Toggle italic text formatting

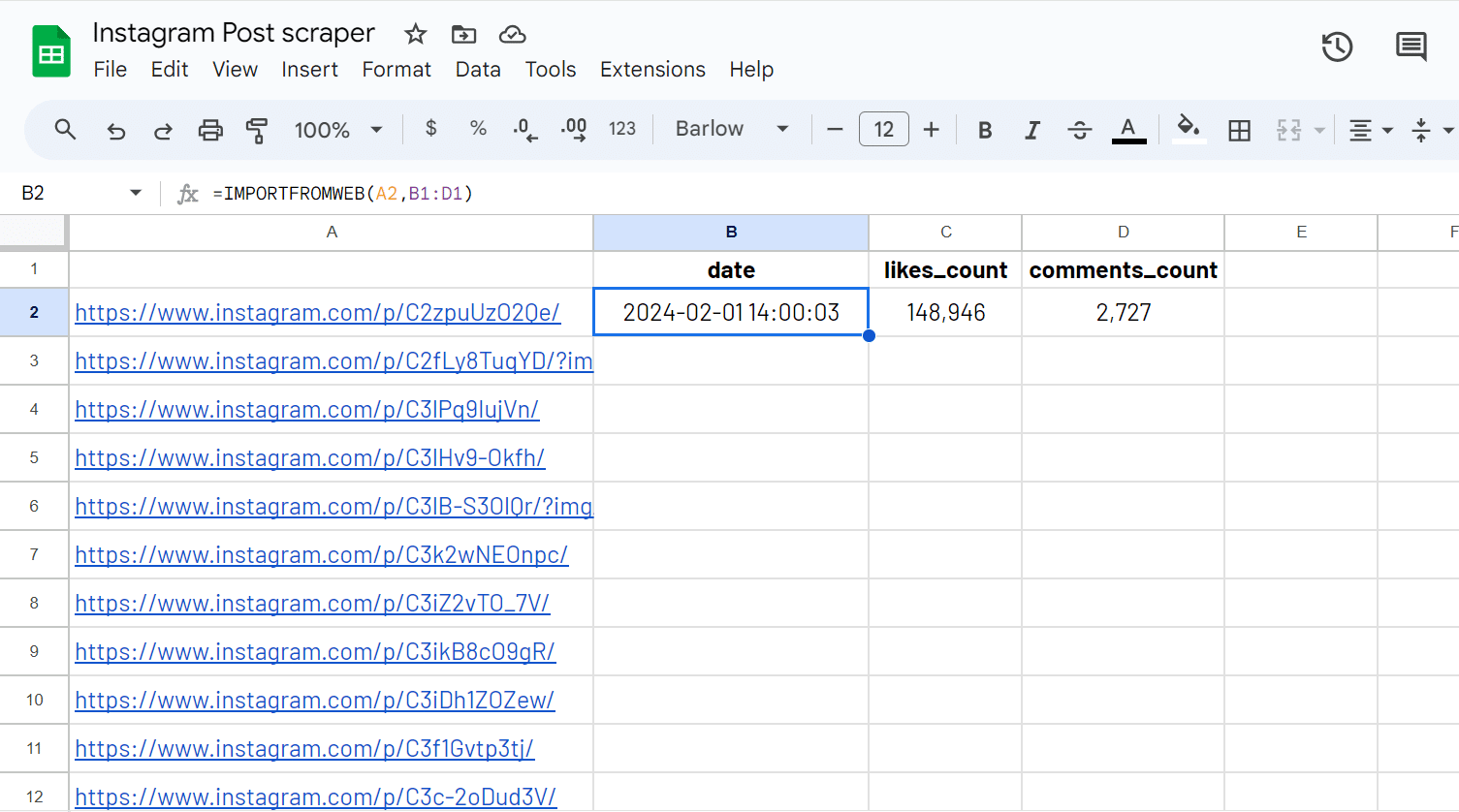tap(1032, 130)
